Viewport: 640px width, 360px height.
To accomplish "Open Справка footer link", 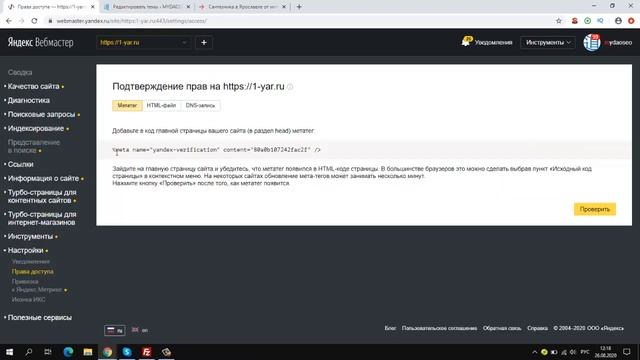I will (537, 328).
